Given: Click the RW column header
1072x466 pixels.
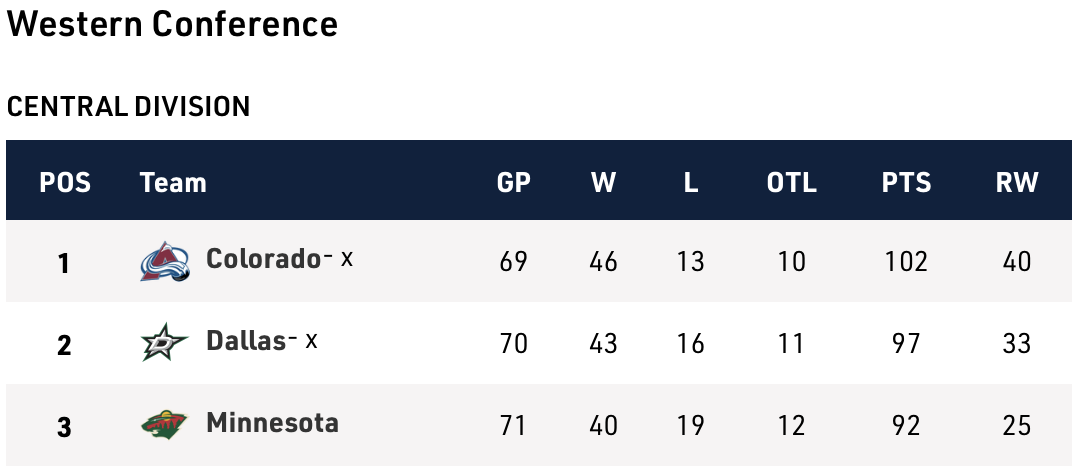Looking at the screenshot, I should click(x=1016, y=182).
